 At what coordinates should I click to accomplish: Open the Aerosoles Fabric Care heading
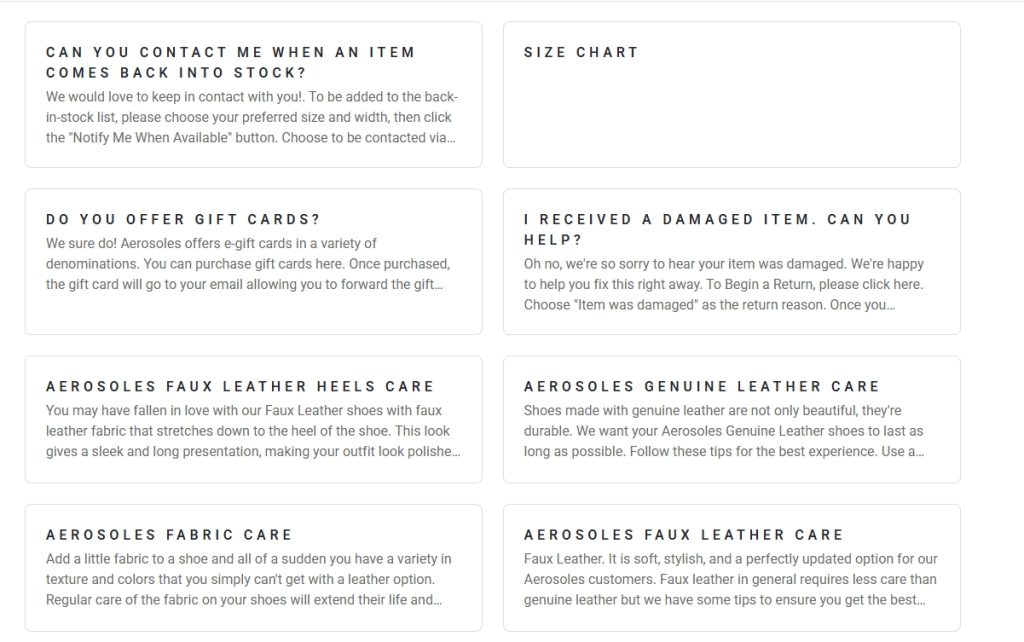pyautogui.click(x=169, y=535)
